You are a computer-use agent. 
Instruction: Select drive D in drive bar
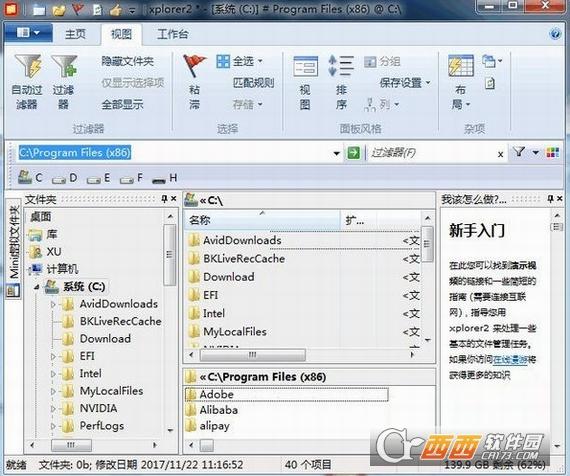65,178
